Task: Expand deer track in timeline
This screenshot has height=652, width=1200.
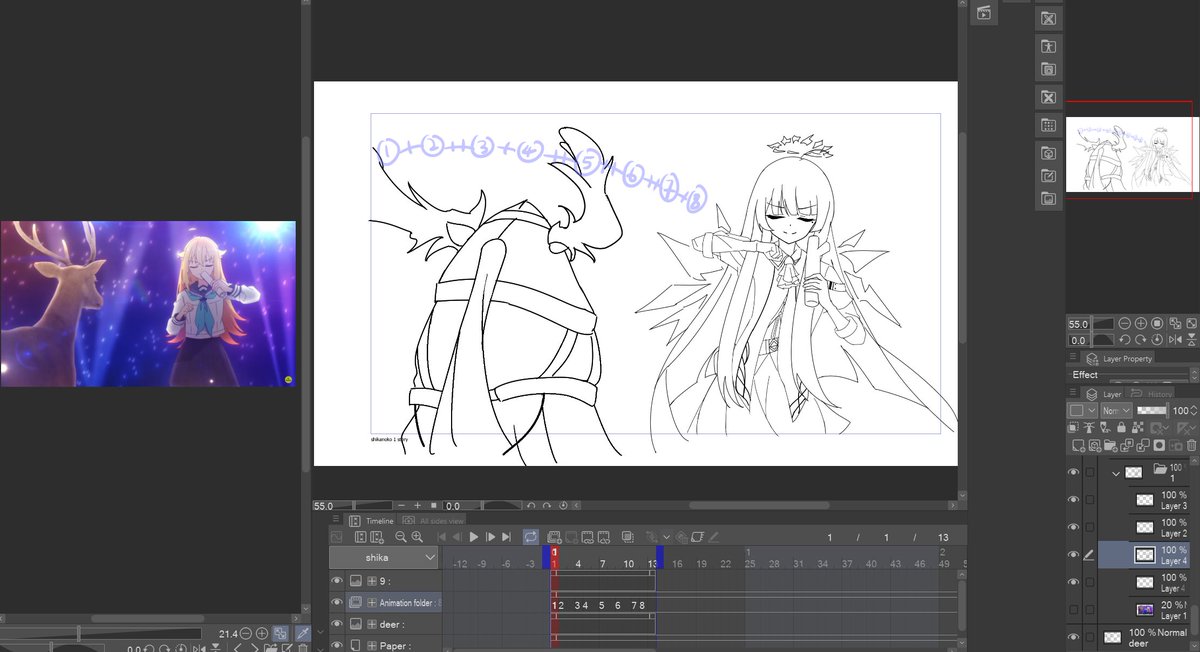Action: (372, 624)
